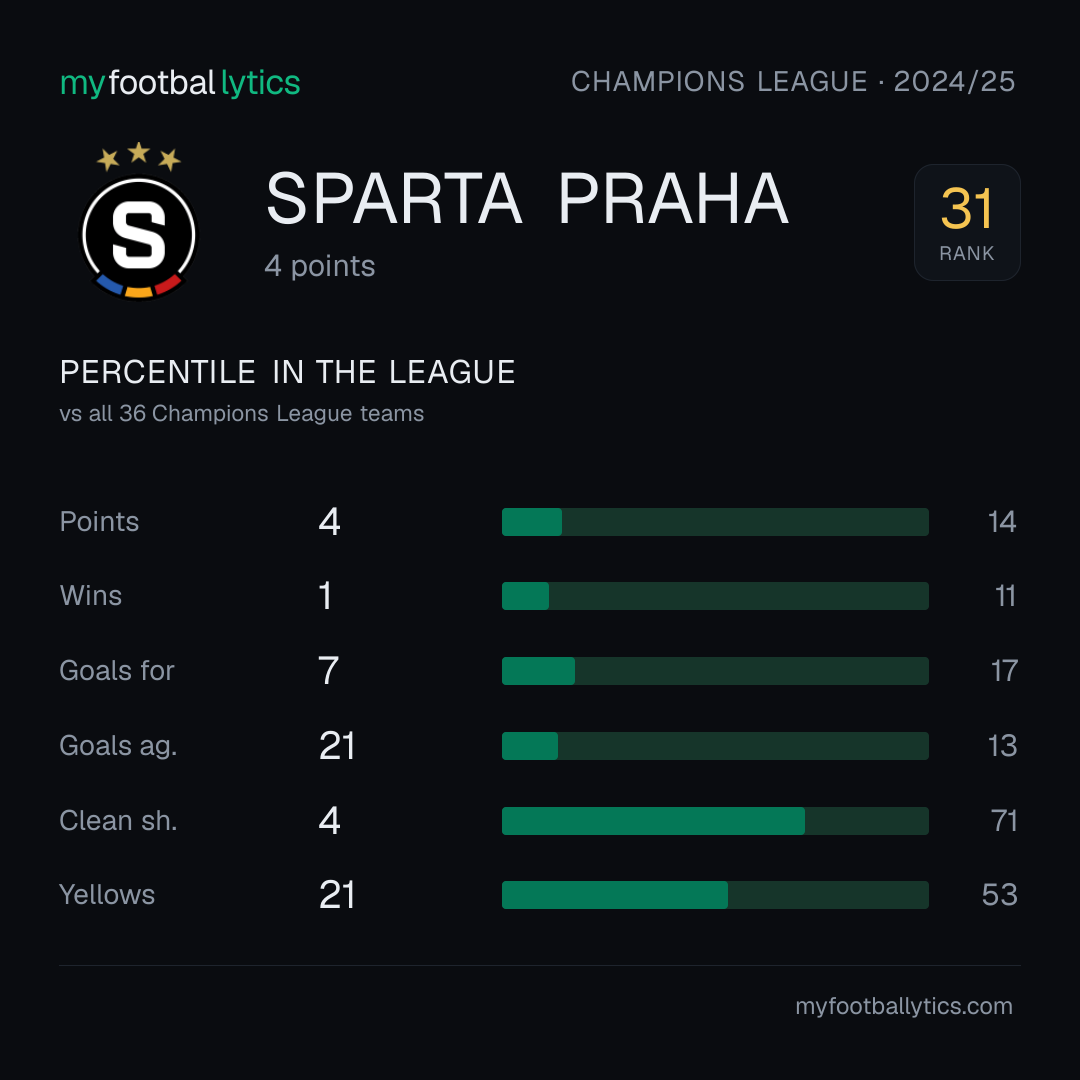Select the SPARTA PRAHA team title
1080x1080 pixels.
[x=527, y=199]
